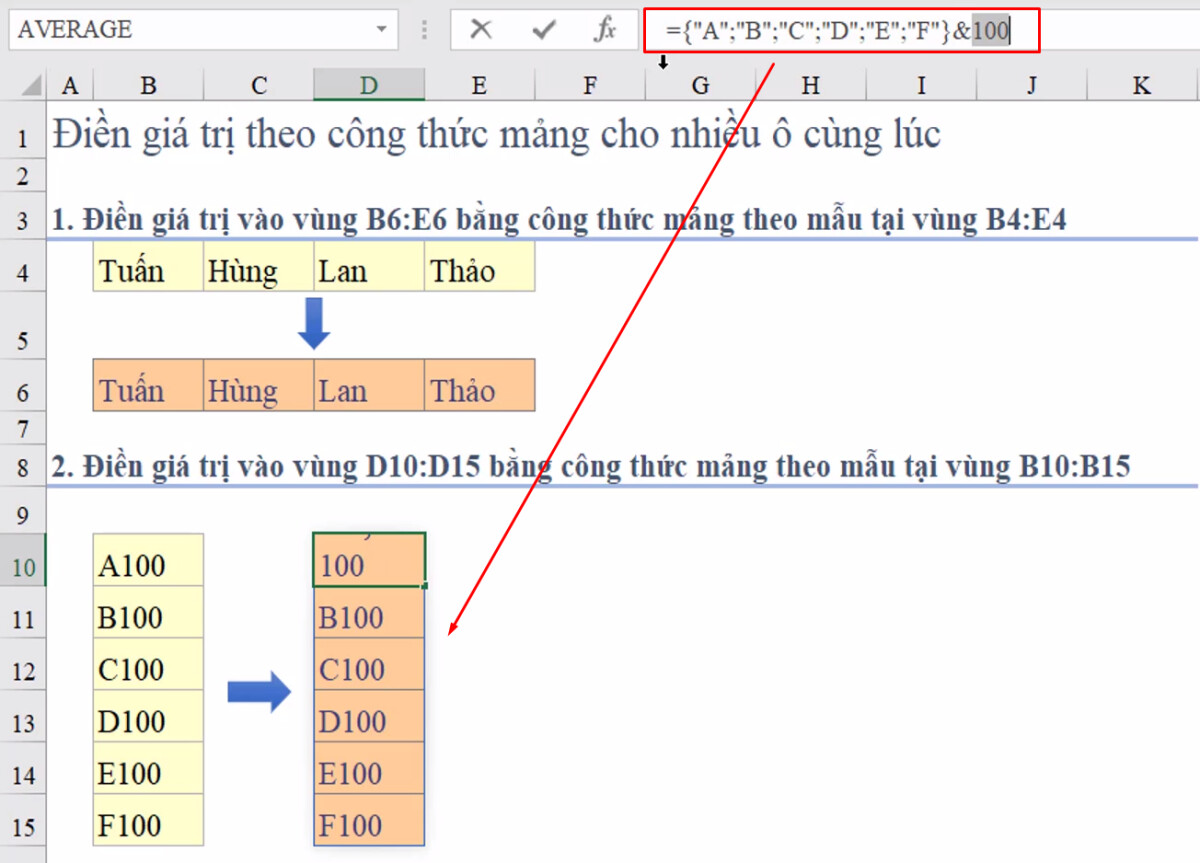Select column D header
This screenshot has height=863, width=1200.
click(369, 86)
